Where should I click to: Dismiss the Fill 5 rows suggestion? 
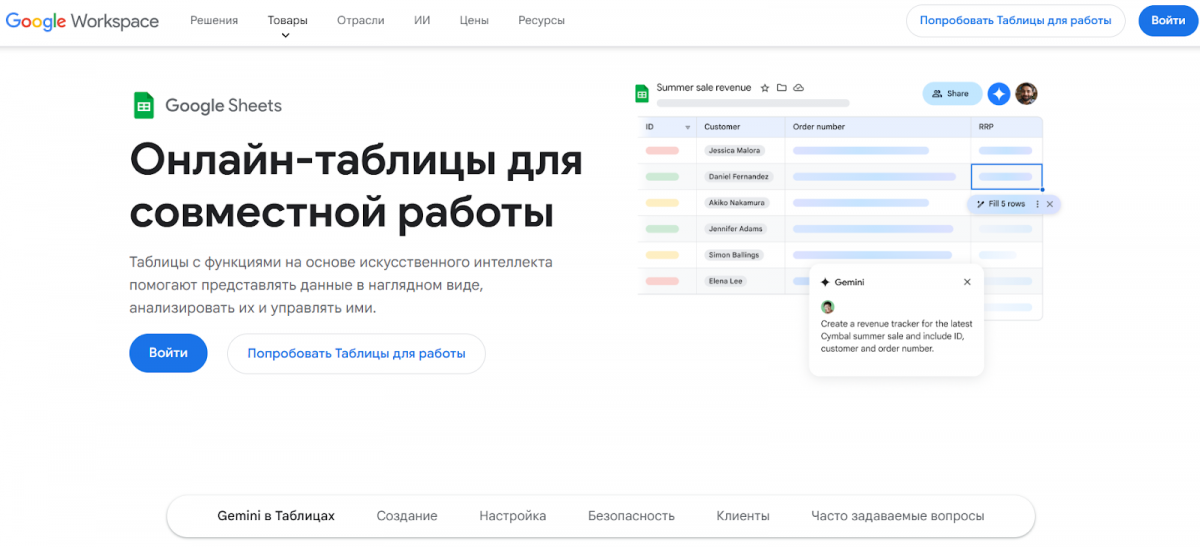tap(1049, 204)
